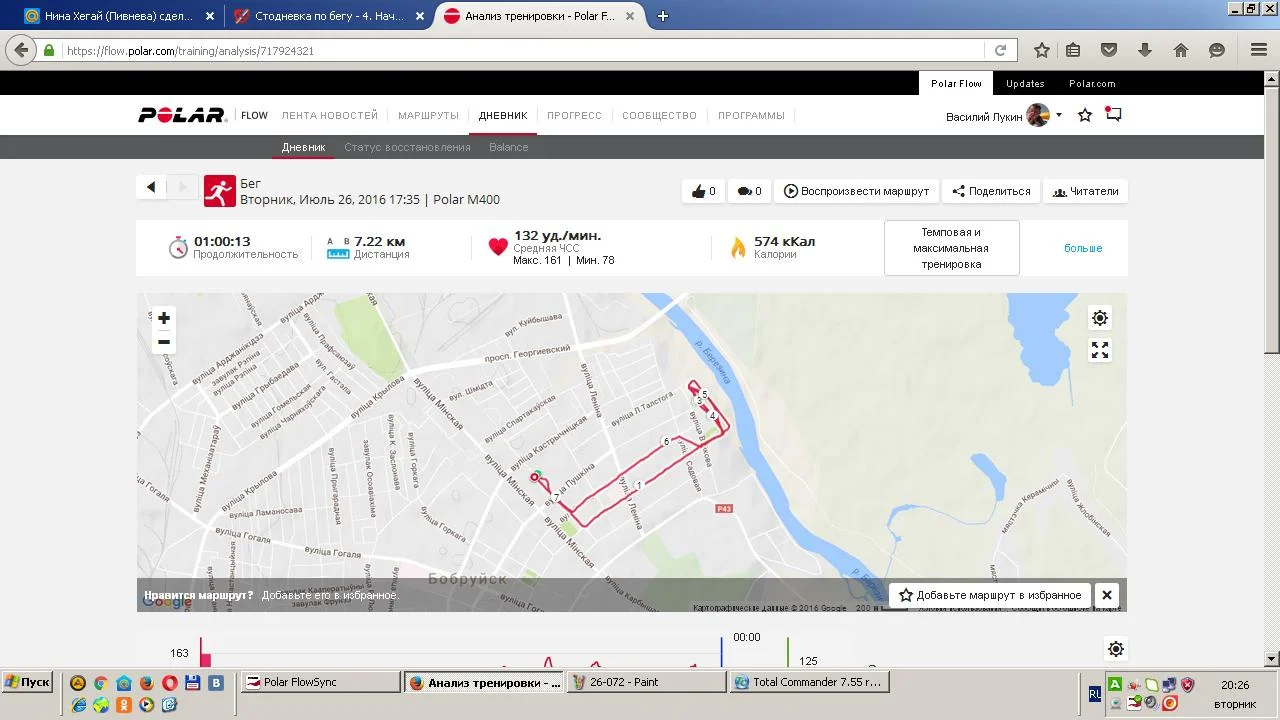Click the heart rate graph timeline marker

(x=721, y=652)
